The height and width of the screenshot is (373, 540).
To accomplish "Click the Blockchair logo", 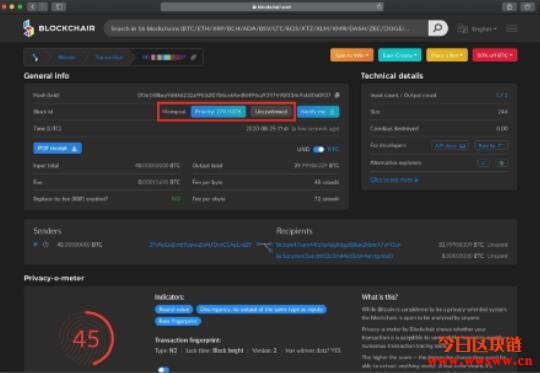I will 59,28.
